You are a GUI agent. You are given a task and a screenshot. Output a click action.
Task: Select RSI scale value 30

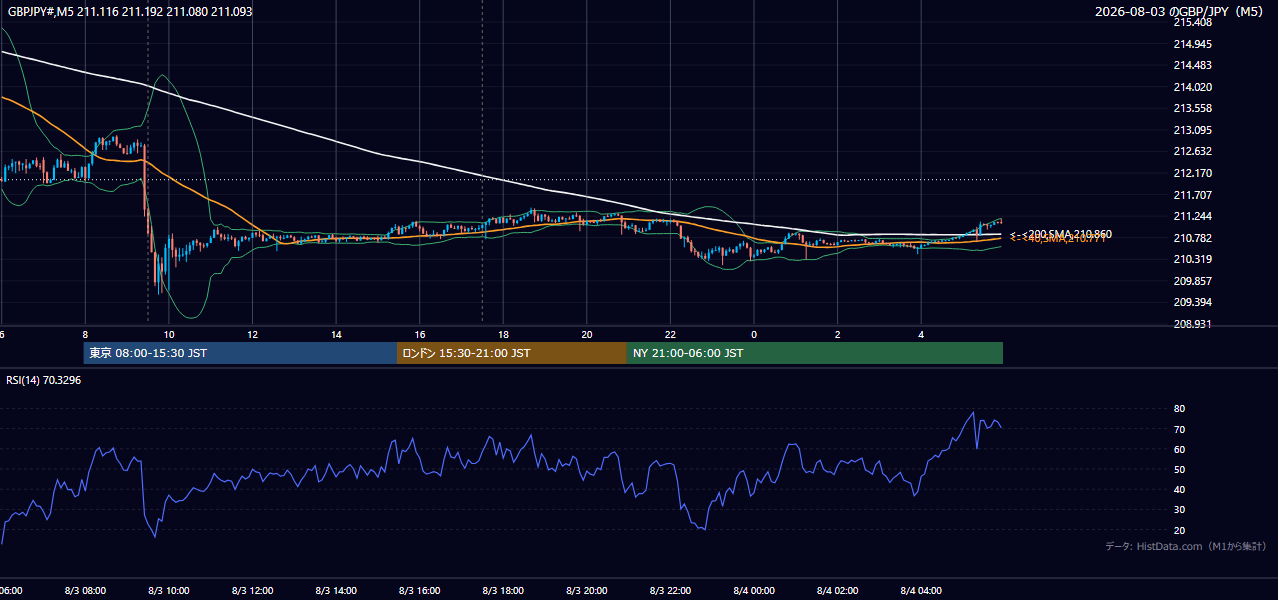pos(1180,510)
